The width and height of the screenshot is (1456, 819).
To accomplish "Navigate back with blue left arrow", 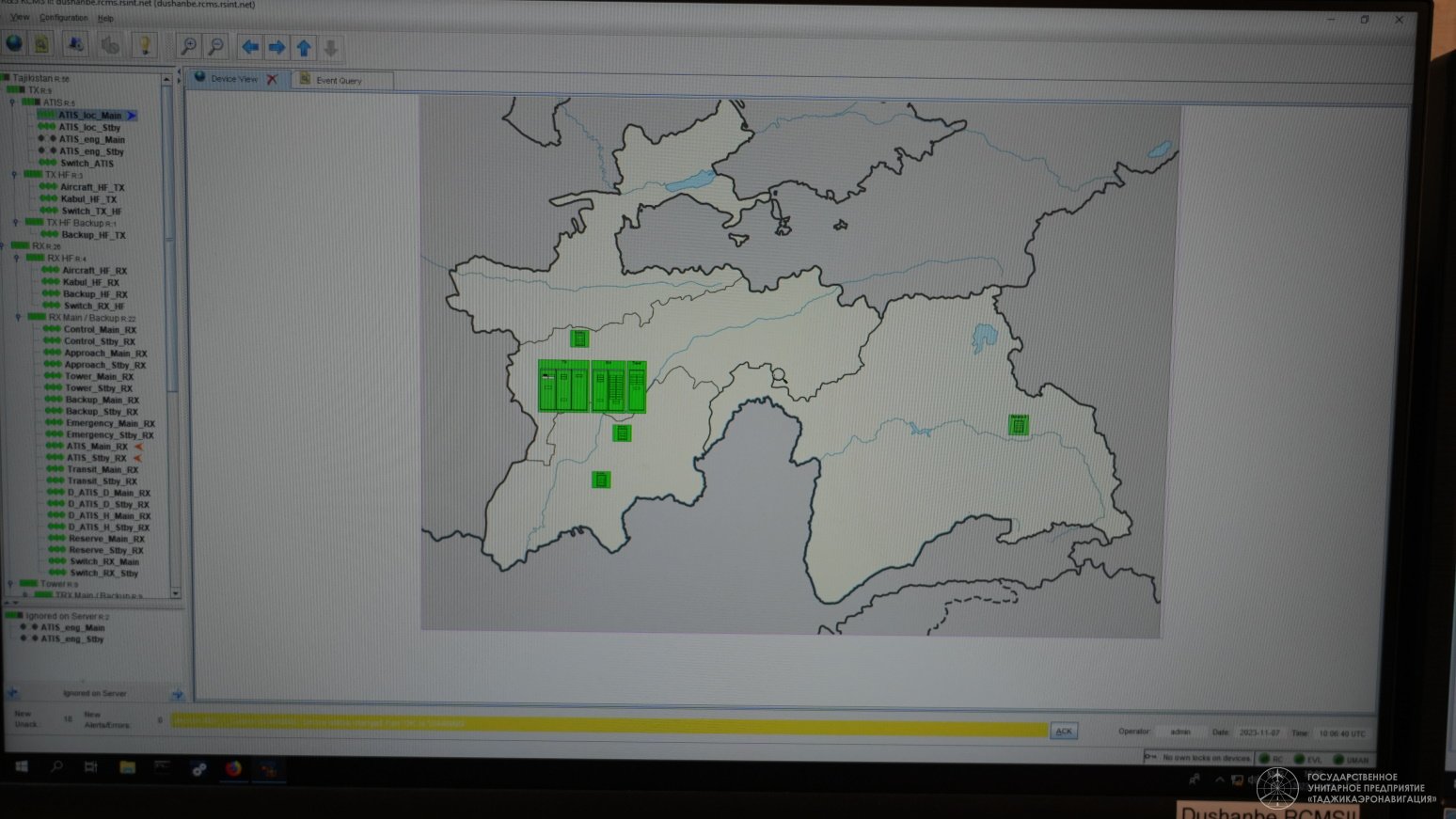I will (250, 47).
